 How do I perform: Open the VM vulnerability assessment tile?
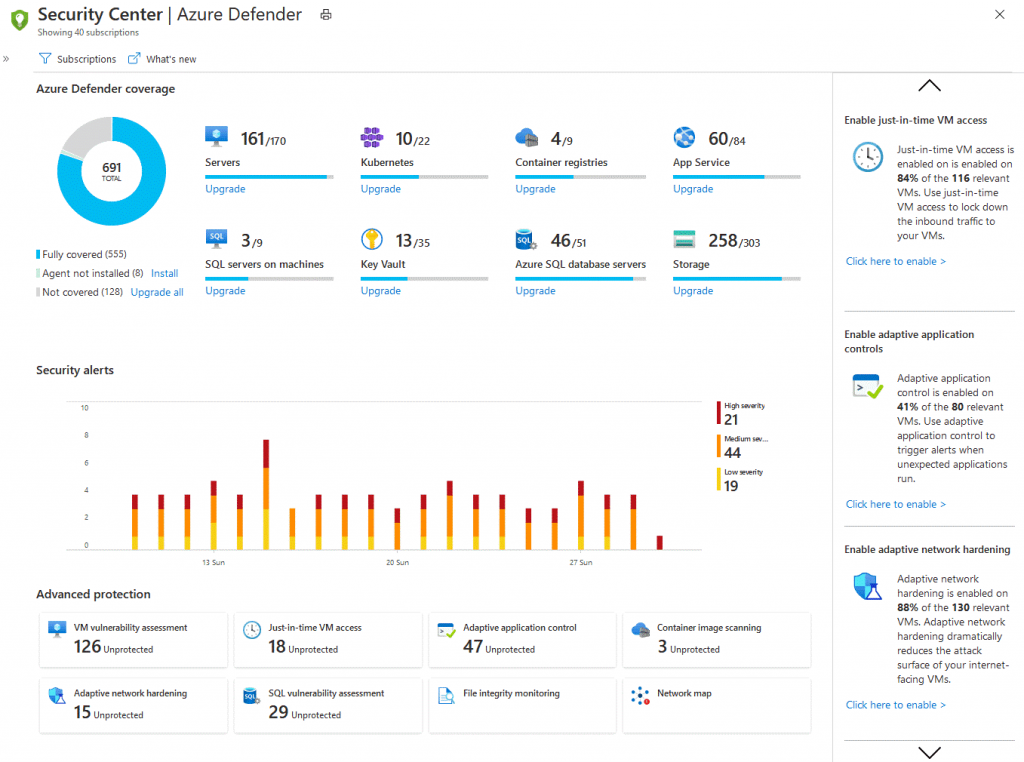pyautogui.click(x=133, y=640)
